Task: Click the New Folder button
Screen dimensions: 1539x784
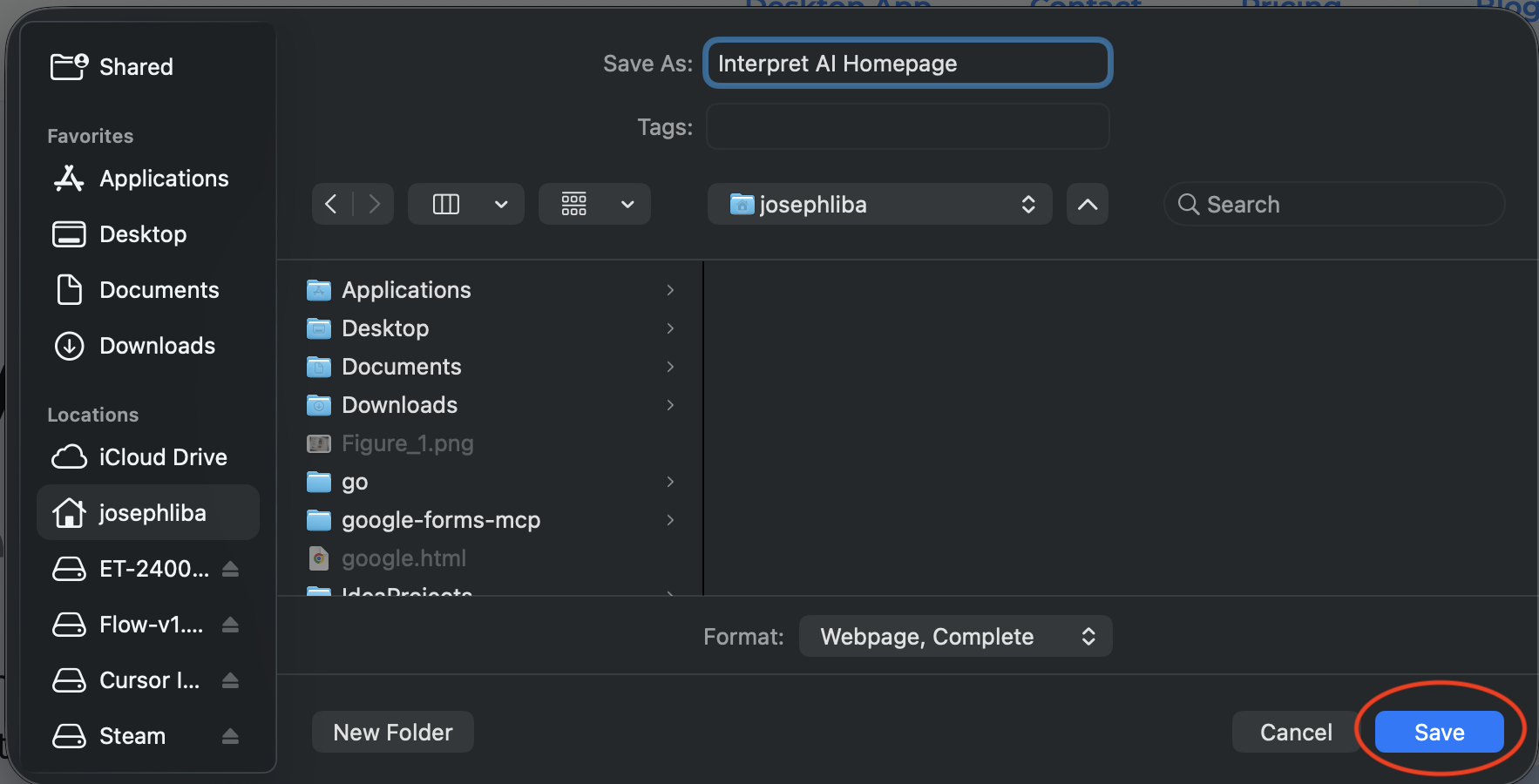Action: tap(393, 732)
